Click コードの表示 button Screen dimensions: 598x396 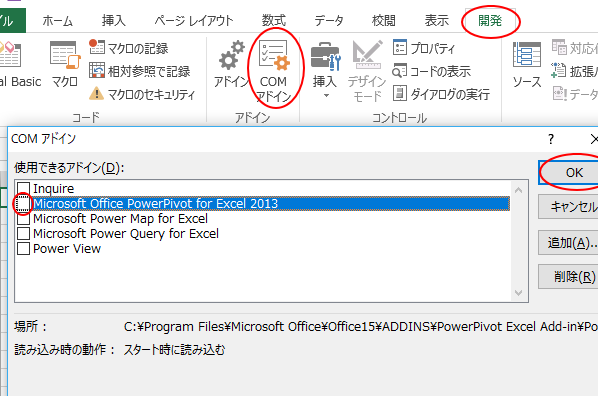pos(432,71)
